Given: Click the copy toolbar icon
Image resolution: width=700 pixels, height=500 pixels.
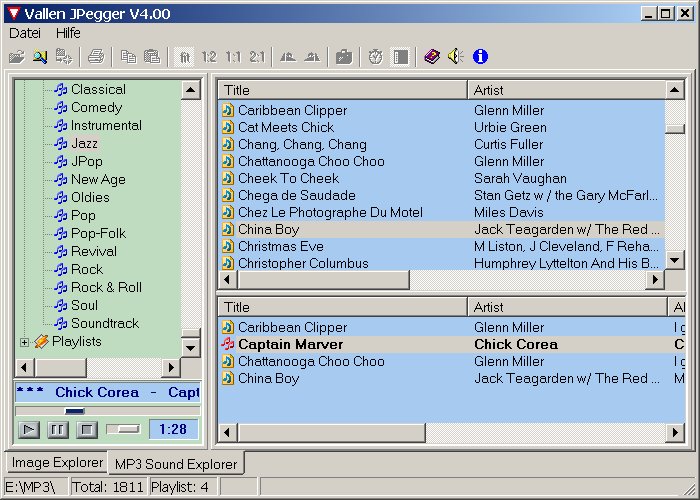Looking at the screenshot, I should [129, 57].
